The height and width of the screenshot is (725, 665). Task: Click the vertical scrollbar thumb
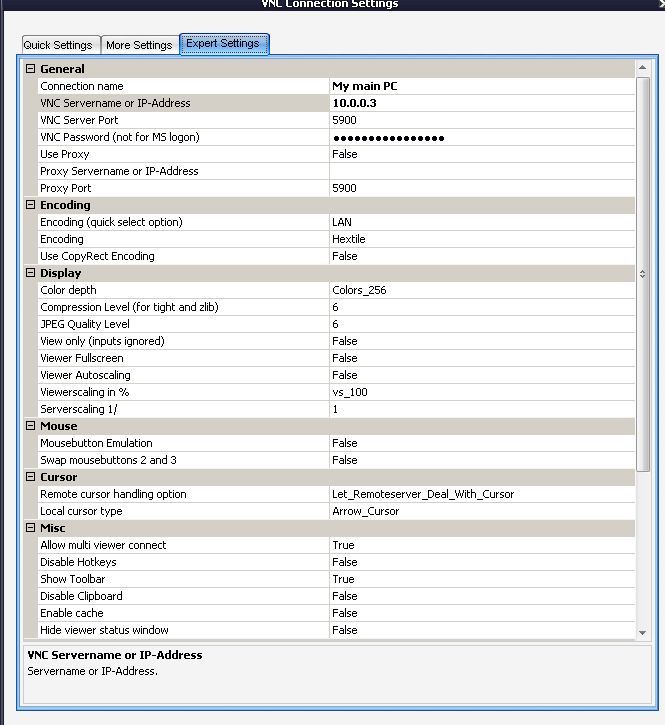click(642, 275)
